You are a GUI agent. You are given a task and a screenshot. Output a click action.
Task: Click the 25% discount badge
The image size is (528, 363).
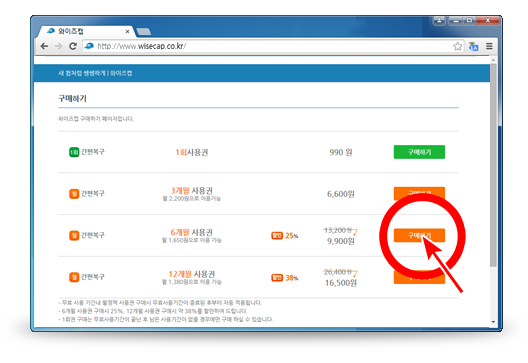click(285, 236)
